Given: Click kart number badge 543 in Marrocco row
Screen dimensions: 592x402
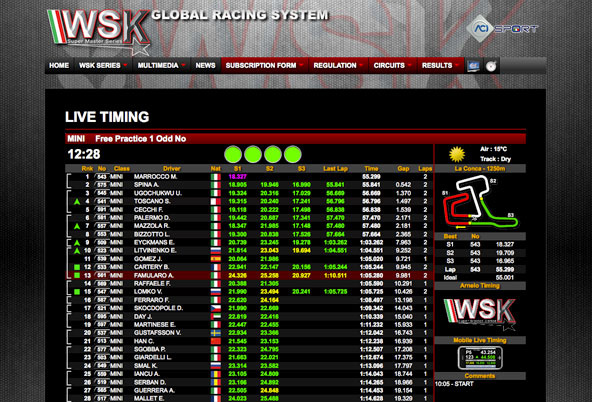Looking at the screenshot, I should pos(102,177).
